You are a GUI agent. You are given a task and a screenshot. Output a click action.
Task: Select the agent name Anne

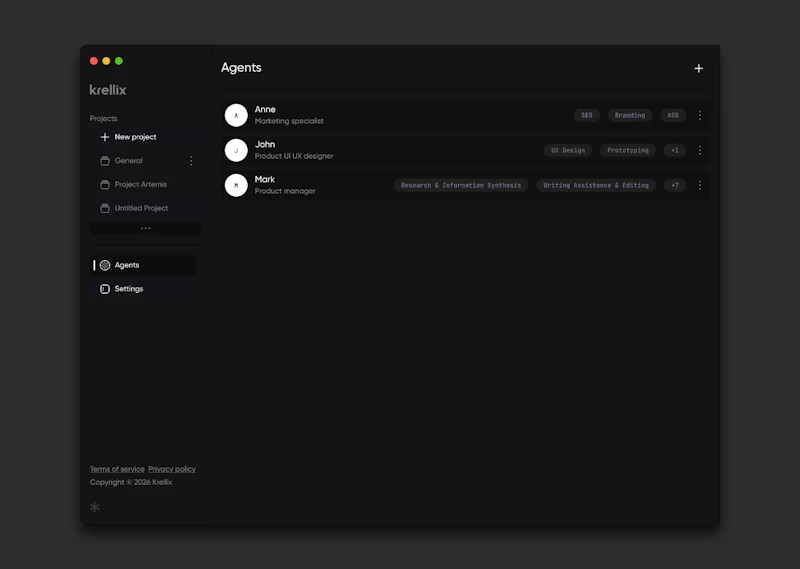[x=265, y=109]
